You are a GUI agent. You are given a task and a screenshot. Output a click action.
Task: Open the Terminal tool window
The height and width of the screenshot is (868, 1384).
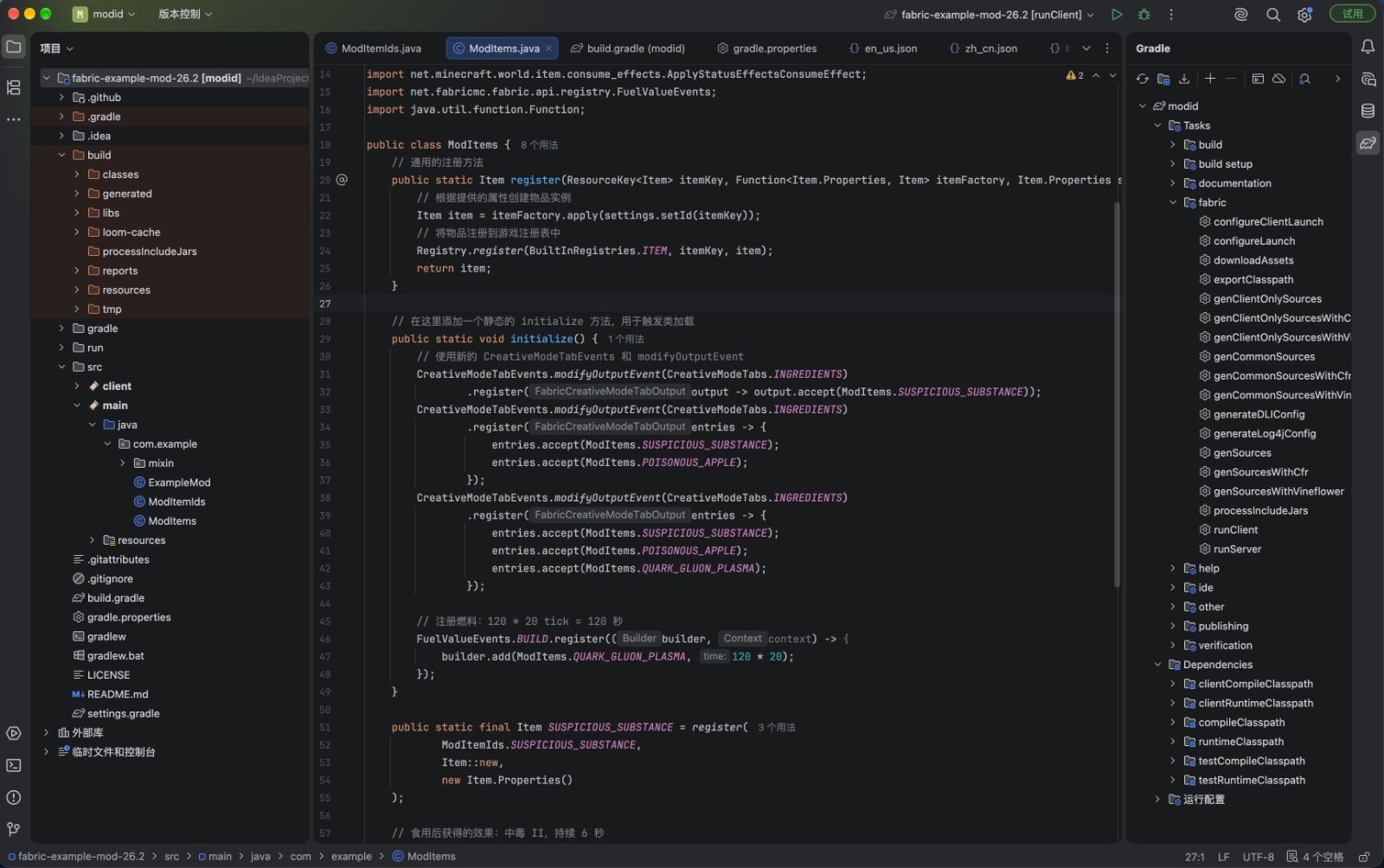pos(14,765)
